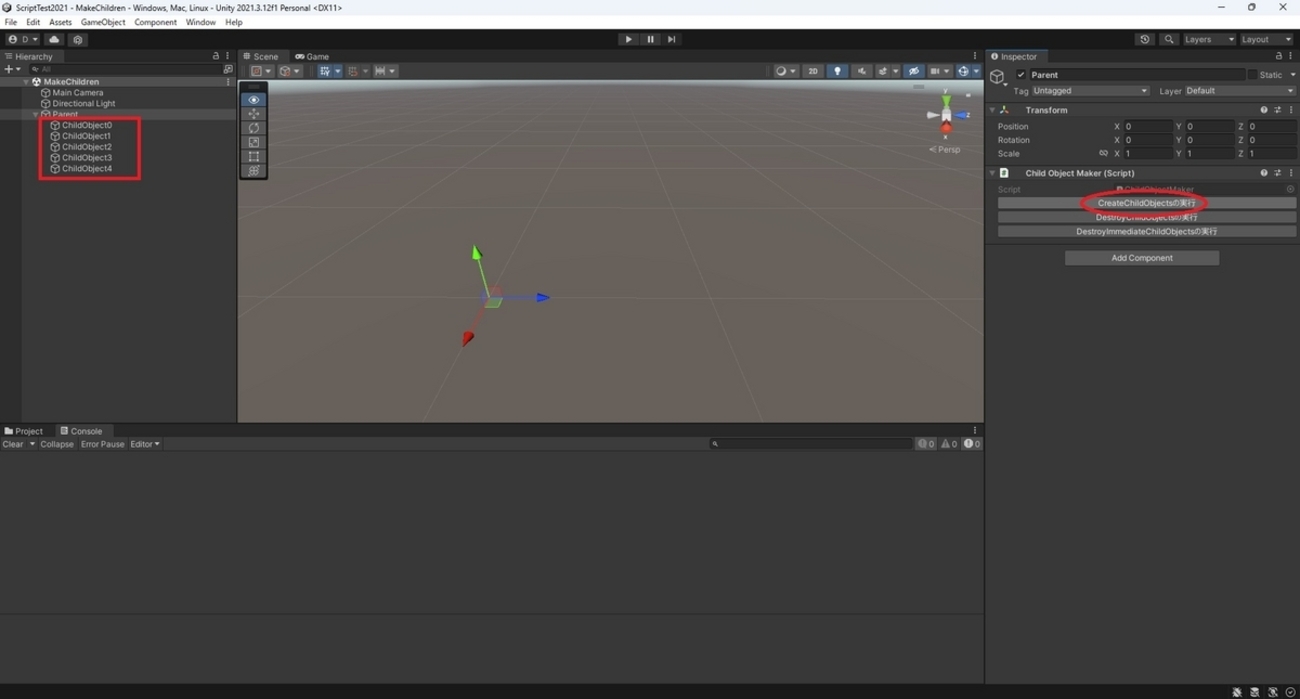Toggle scene visibility with the crossed-eye icon

(x=913, y=71)
